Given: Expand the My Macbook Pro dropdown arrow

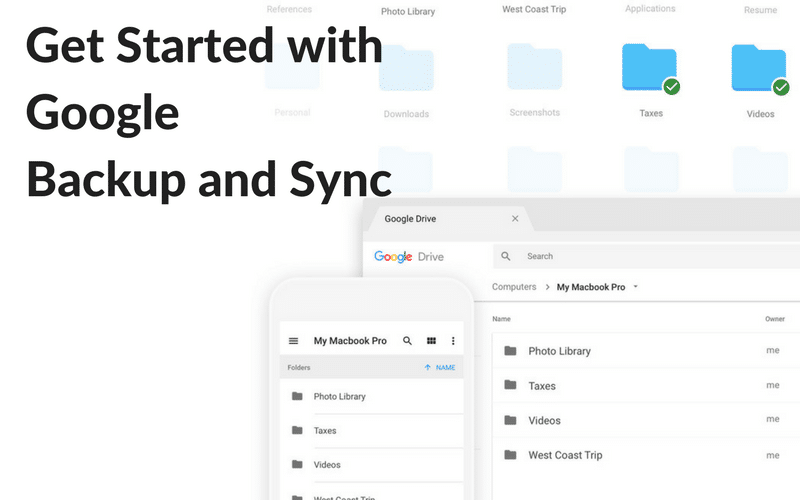Looking at the screenshot, I should point(636,287).
